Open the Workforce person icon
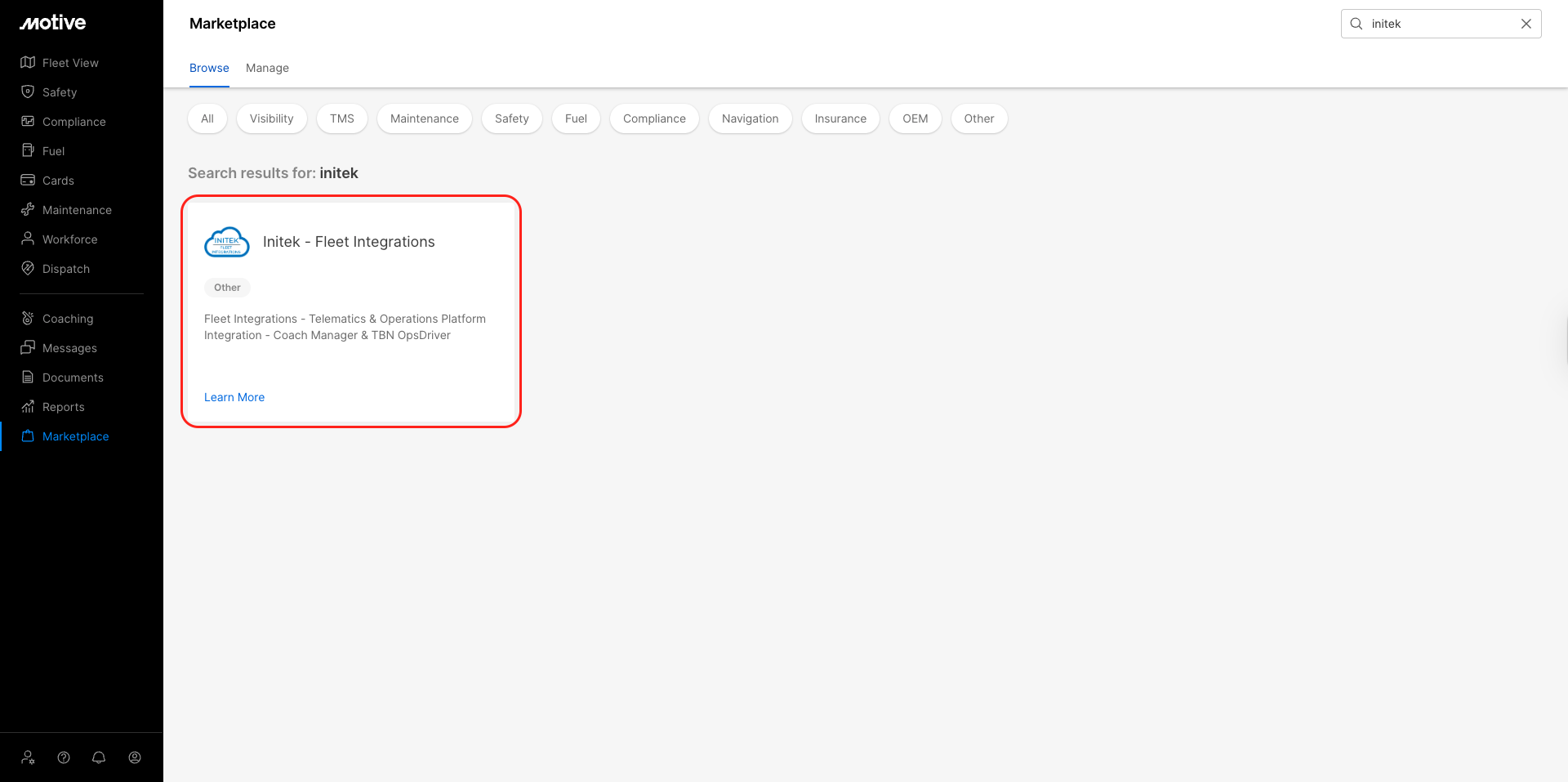This screenshot has width=1568, height=782. [x=28, y=239]
